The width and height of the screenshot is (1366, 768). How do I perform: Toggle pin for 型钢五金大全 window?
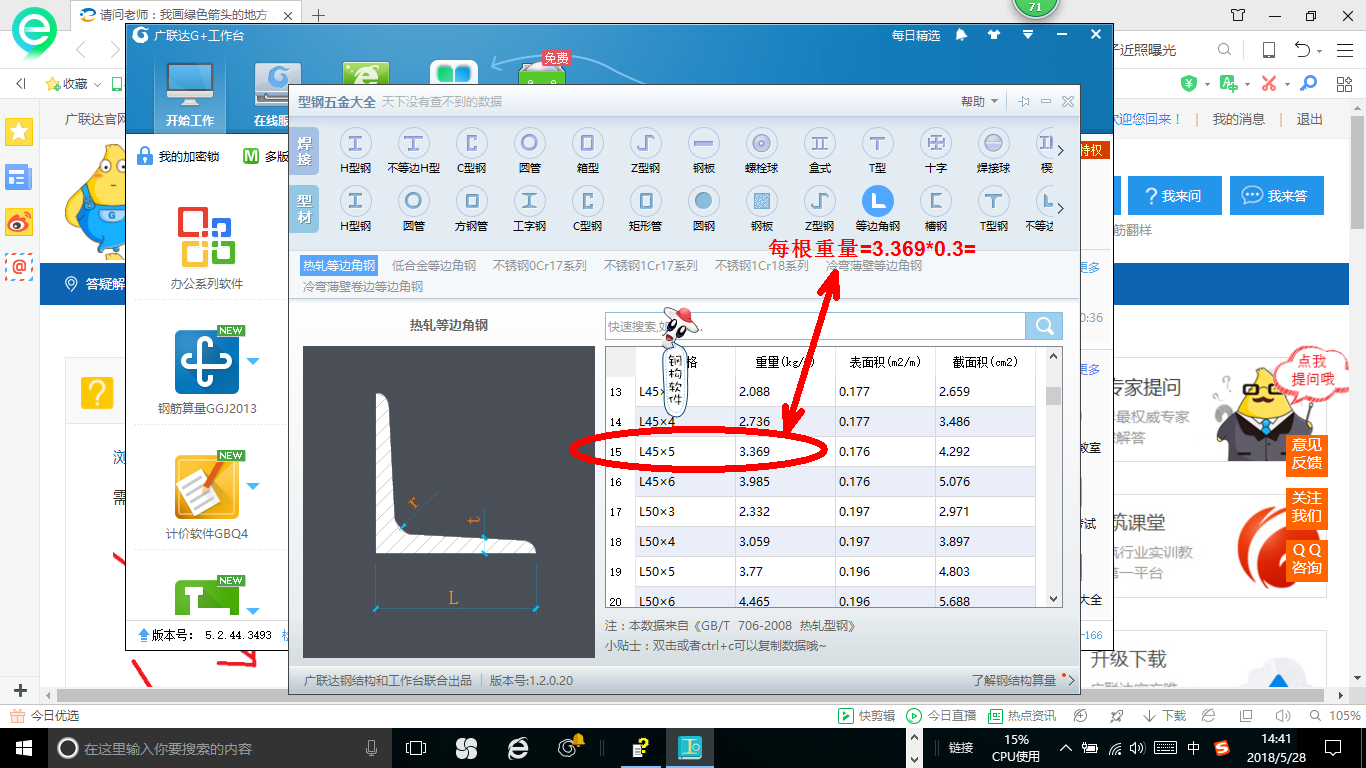click(1024, 101)
